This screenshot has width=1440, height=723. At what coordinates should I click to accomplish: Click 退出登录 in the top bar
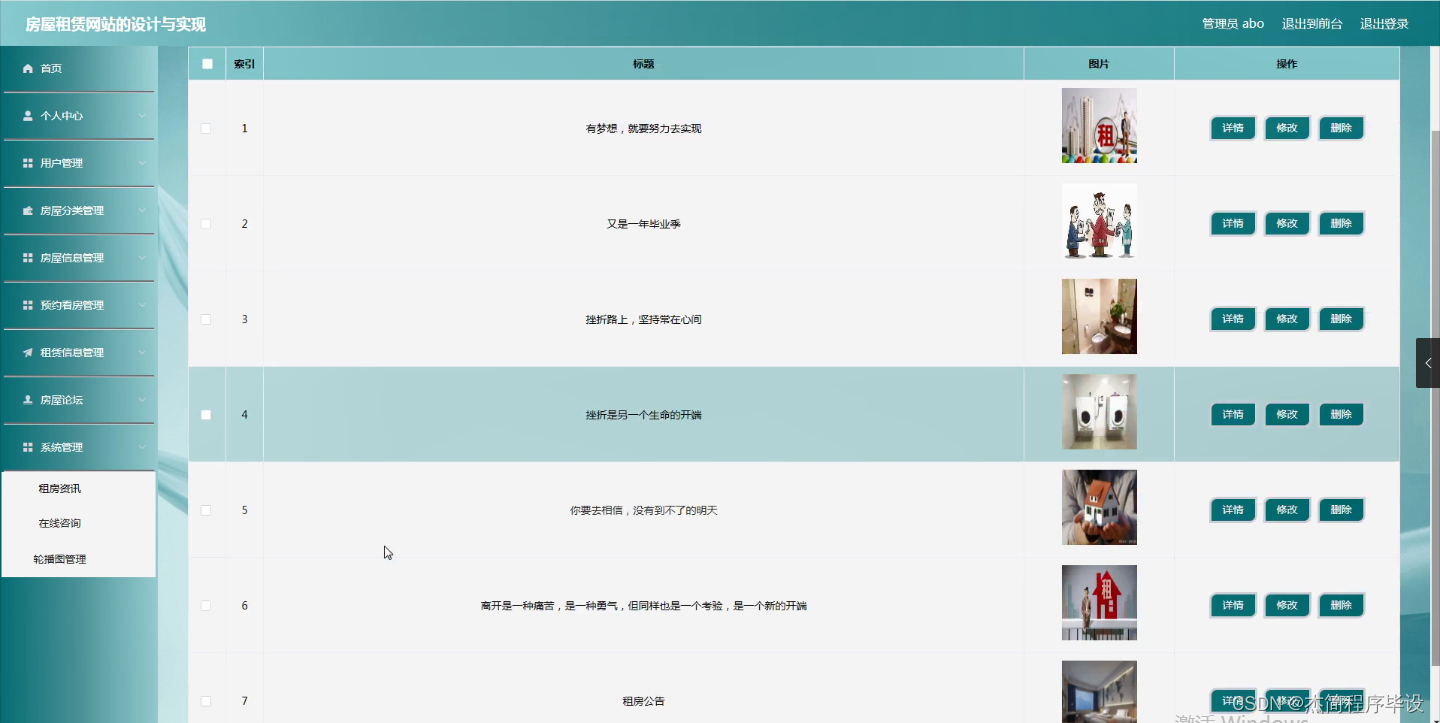tap(1384, 22)
